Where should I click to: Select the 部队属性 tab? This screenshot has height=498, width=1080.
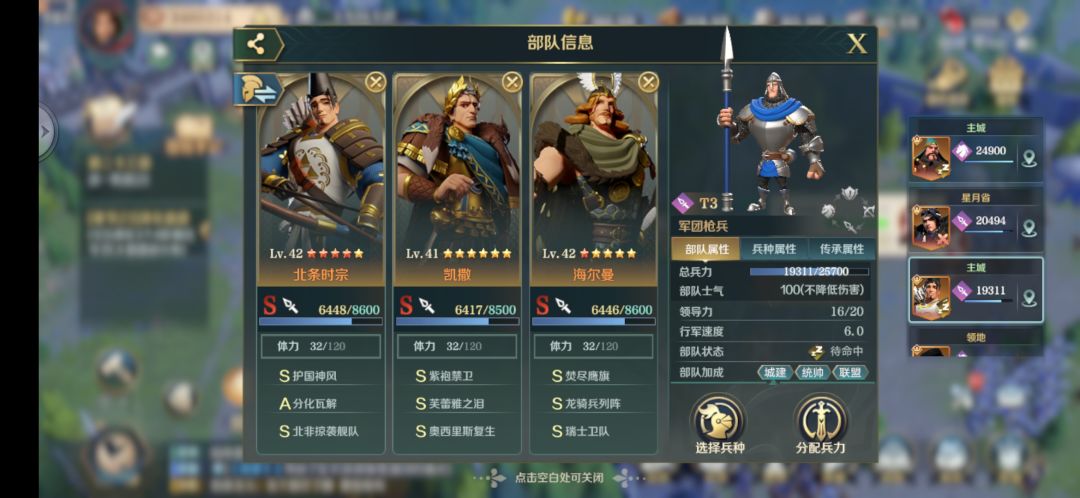coord(707,249)
